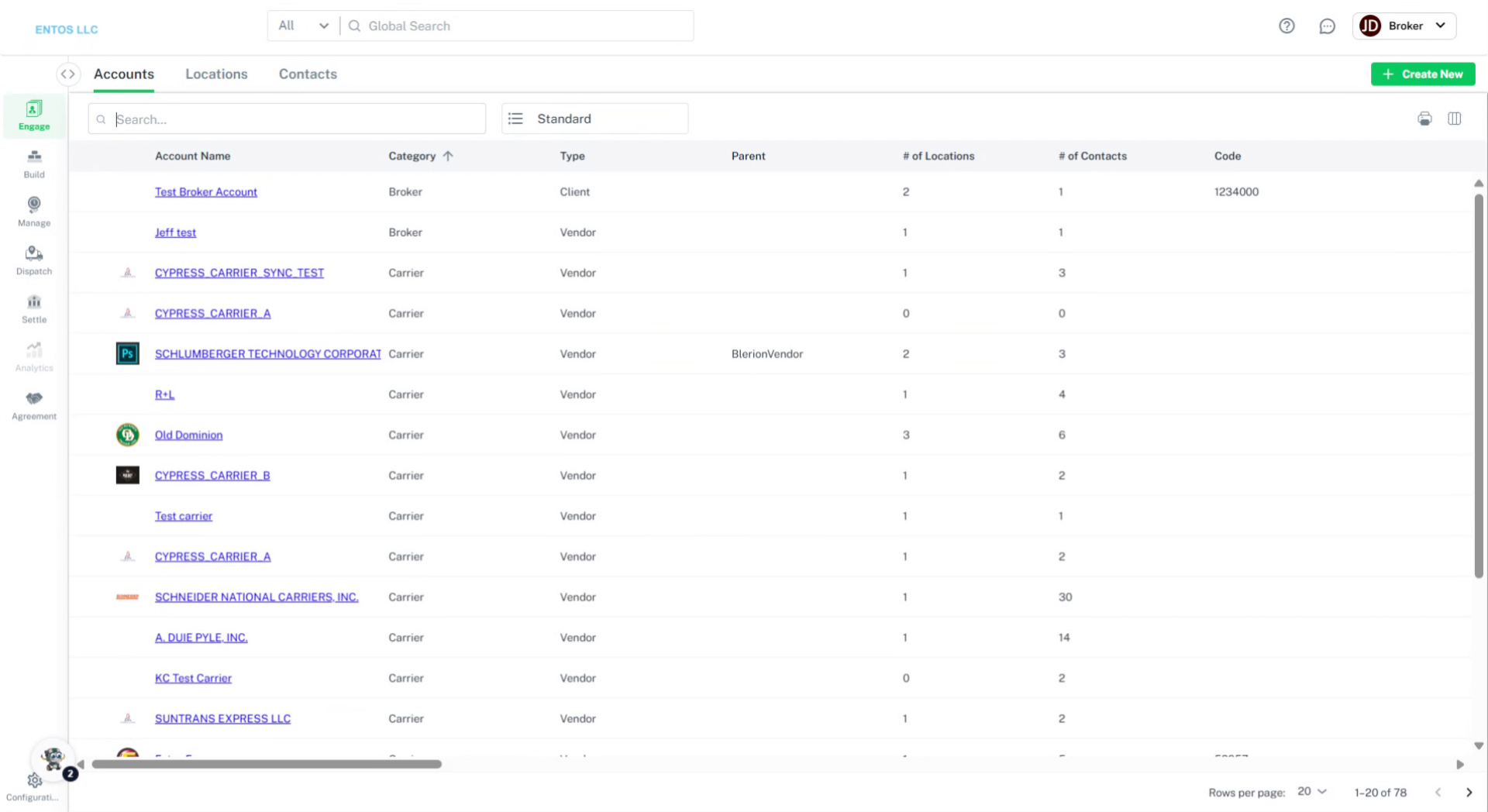Open column chooser icon
Image resolution: width=1488 pixels, height=812 pixels.
(1455, 119)
